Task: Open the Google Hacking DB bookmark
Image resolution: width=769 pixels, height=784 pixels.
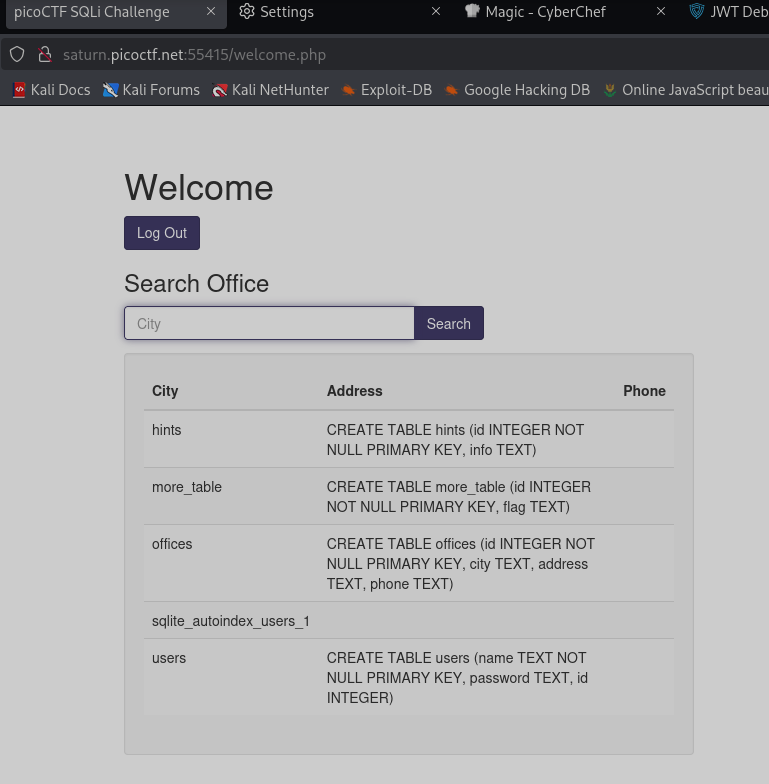Action: (517, 90)
